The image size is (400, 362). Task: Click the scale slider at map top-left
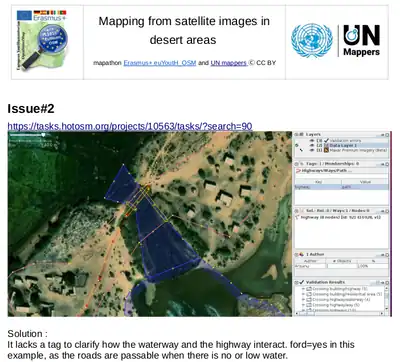coord(27,135)
